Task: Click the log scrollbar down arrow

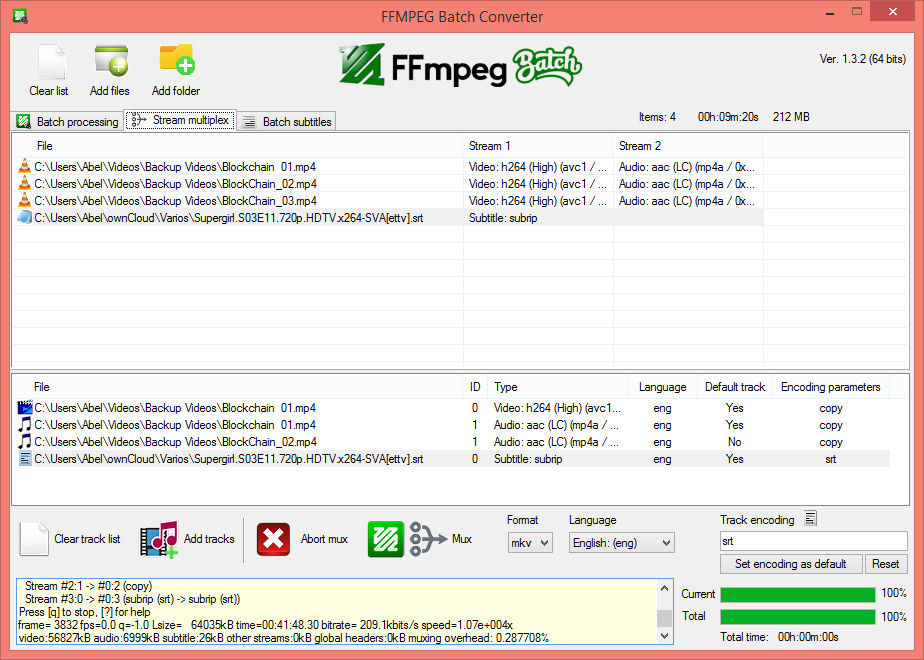Action: click(x=665, y=636)
